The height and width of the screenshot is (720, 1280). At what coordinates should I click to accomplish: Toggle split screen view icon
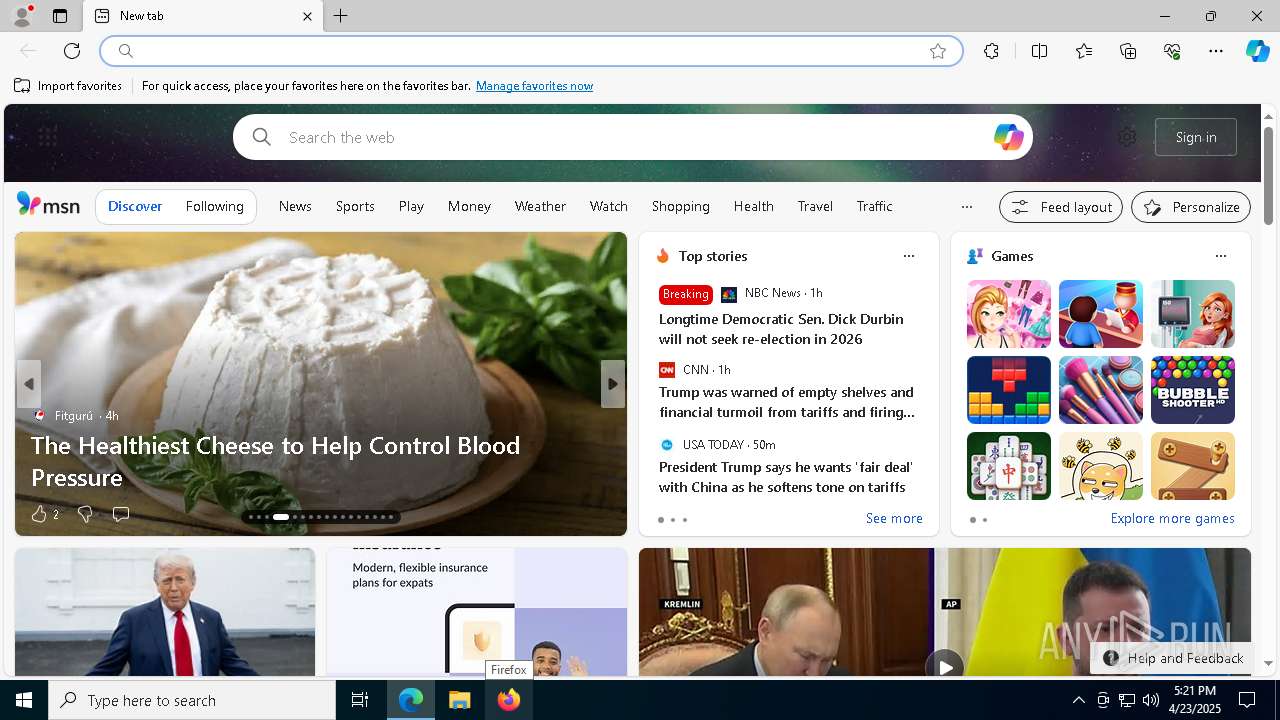1039,51
